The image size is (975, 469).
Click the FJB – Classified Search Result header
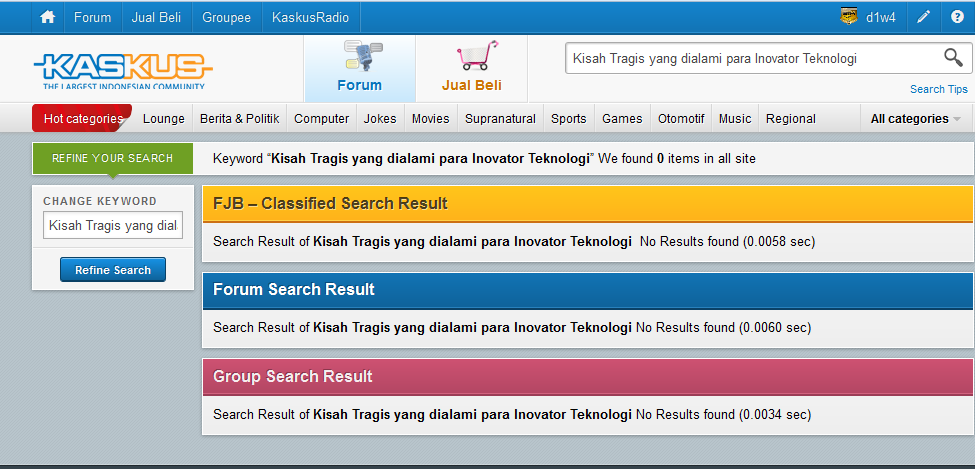click(588, 203)
